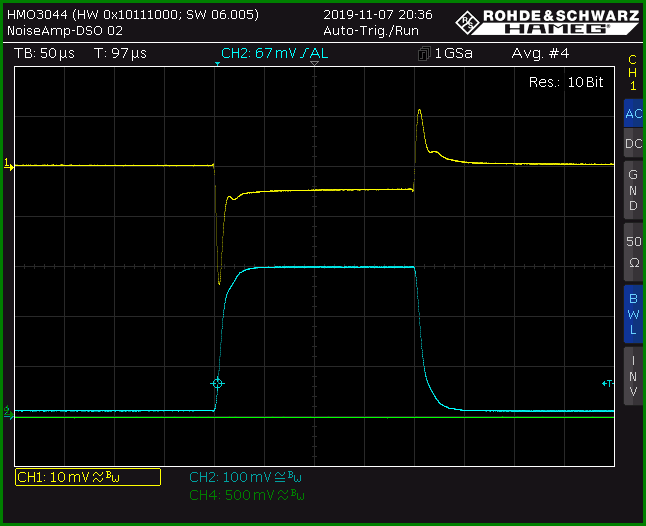Select the CH1 10 mV channel label
This screenshot has height=526, width=646.
pyautogui.click(x=88, y=477)
